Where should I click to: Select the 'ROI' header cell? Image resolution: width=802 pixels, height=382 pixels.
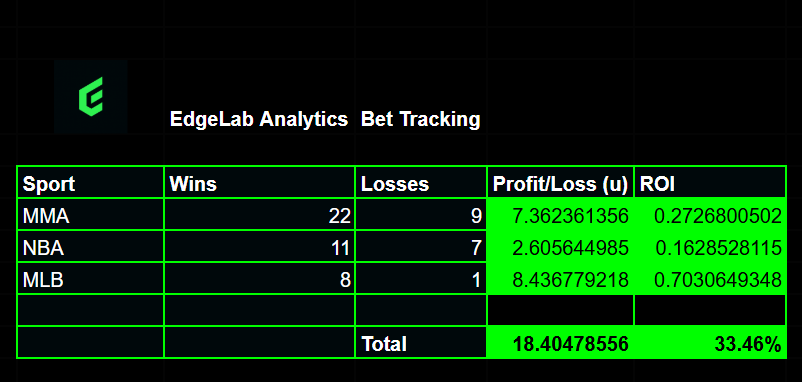click(x=710, y=183)
